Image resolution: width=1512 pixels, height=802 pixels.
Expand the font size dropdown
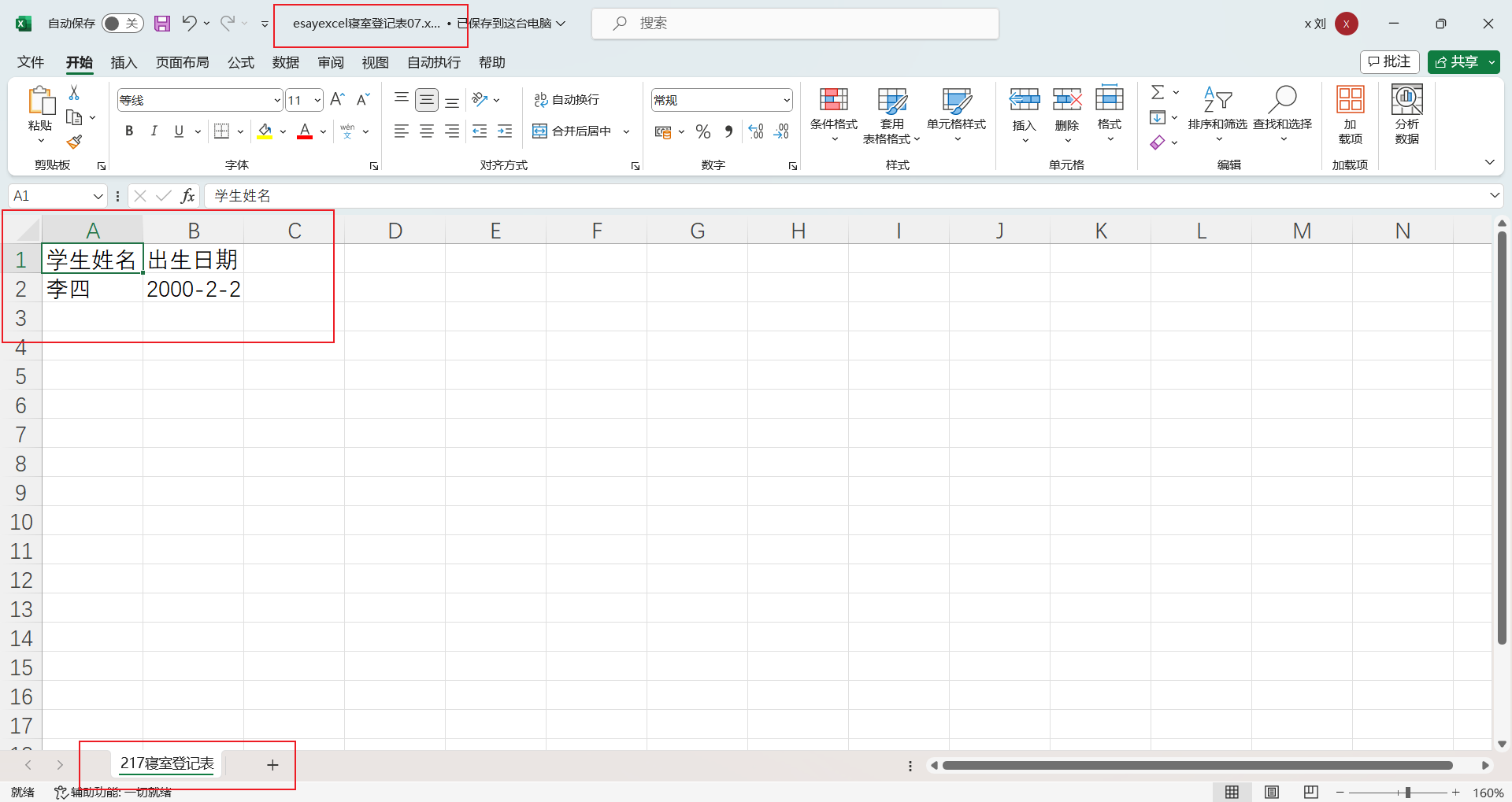[317, 100]
